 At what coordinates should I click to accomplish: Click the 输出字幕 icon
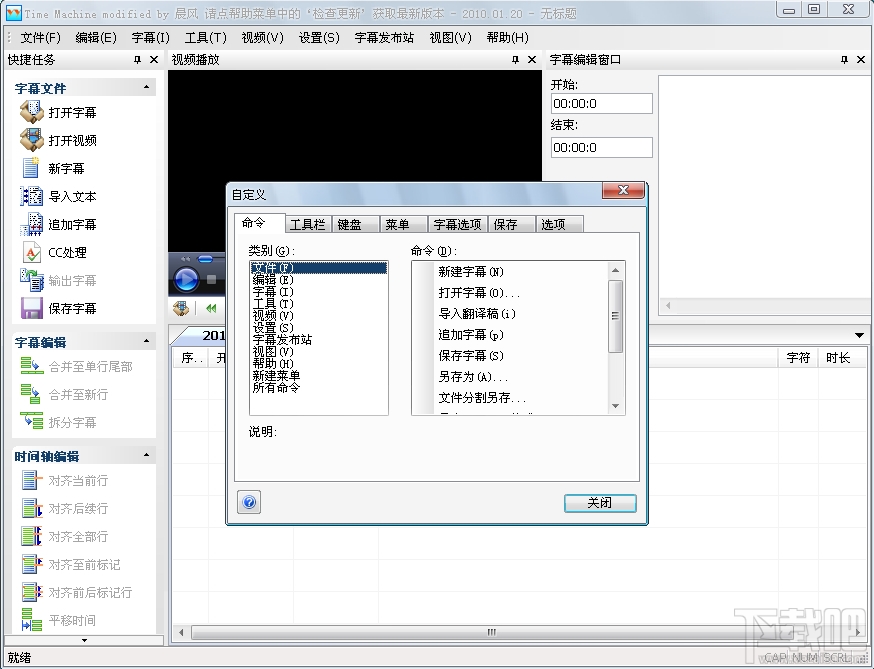[x=32, y=280]
